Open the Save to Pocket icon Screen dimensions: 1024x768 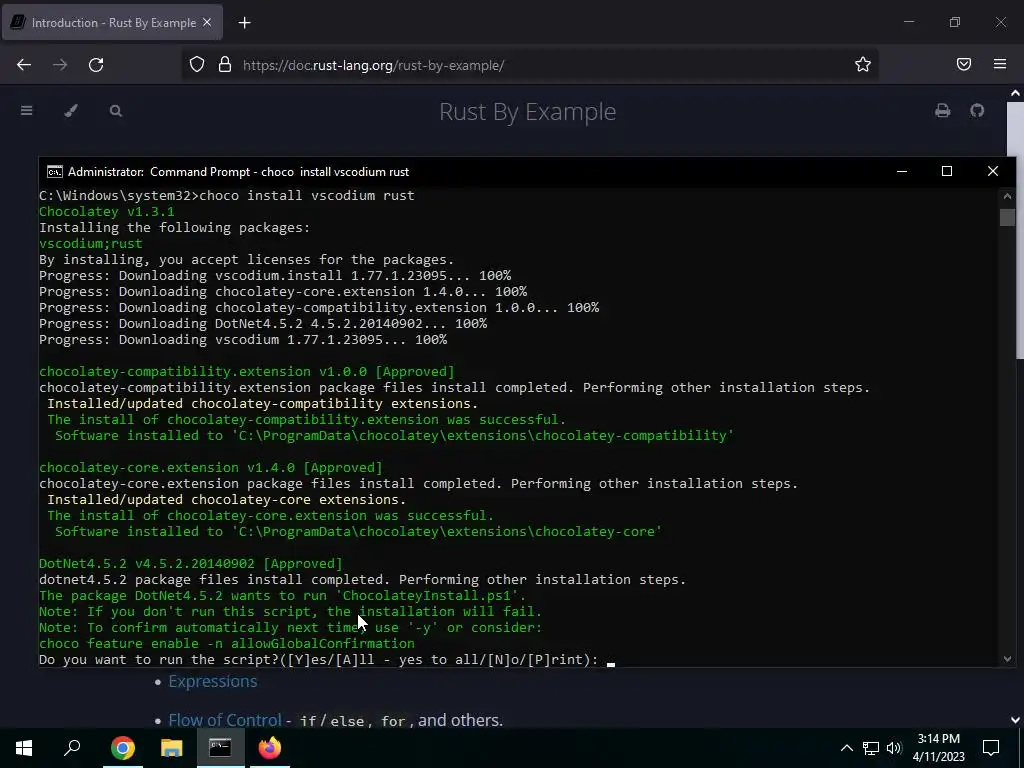coord(964,64)
